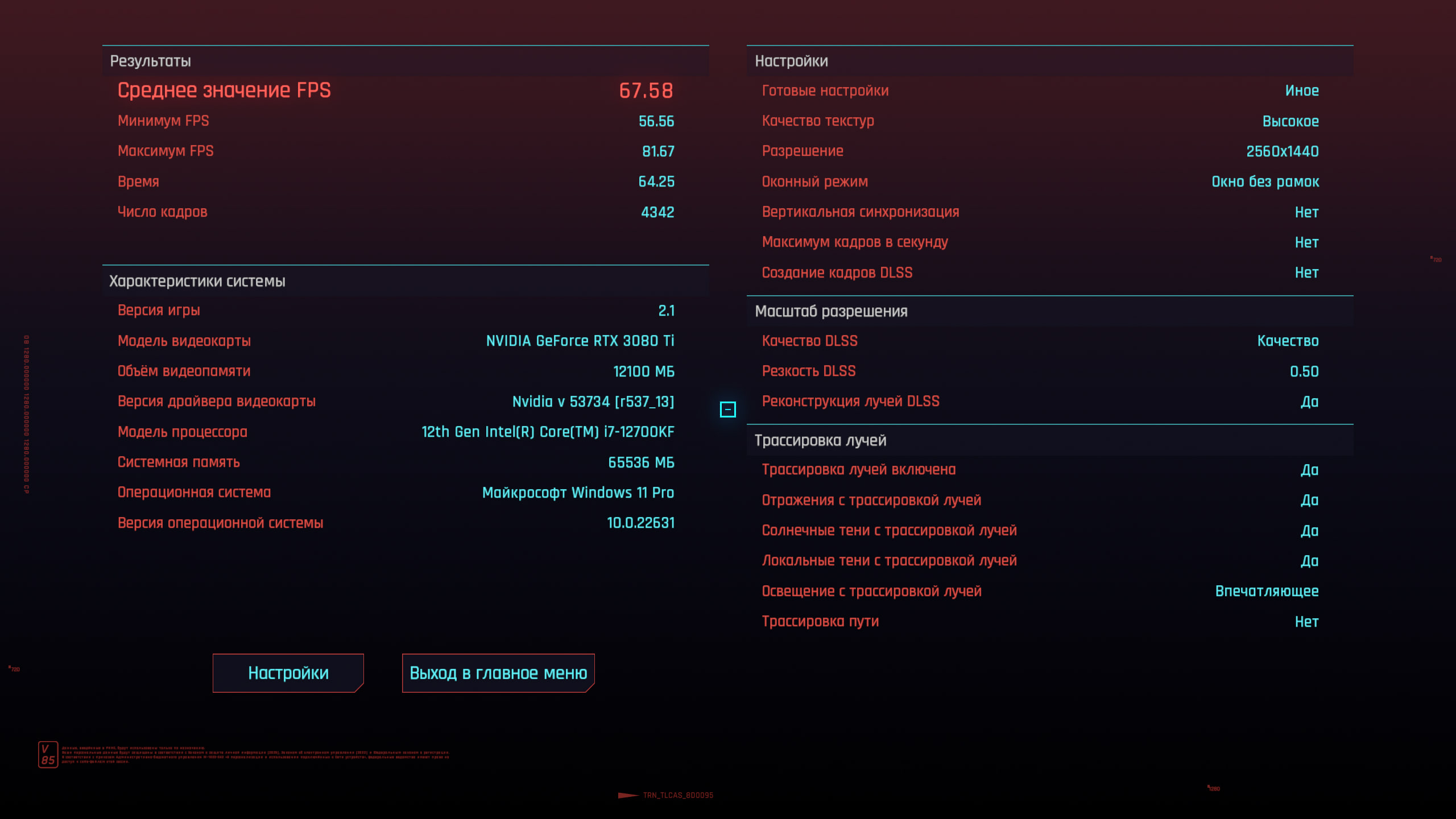
Task: Open the Качество текстур value Высокое
Action: pyautogui.click(x=1290, y=121)
